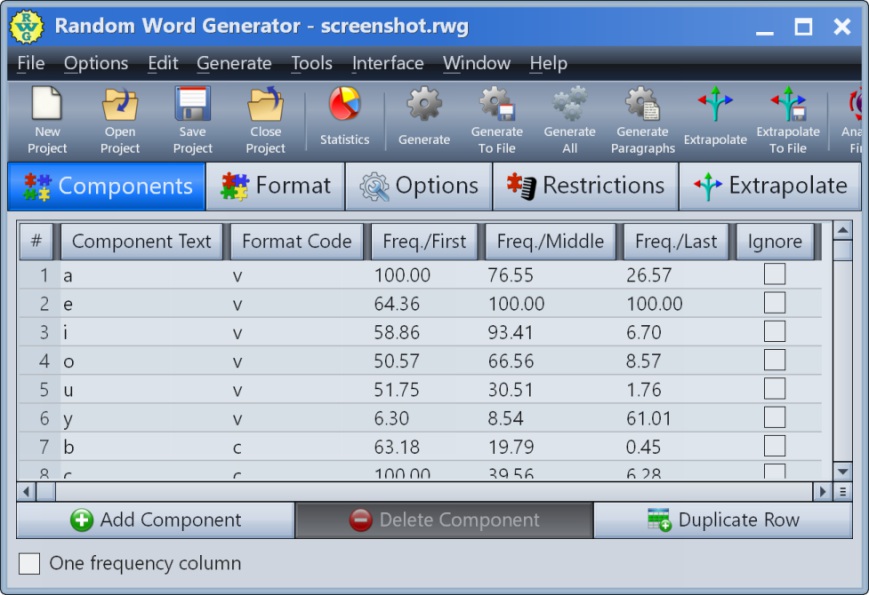Click the Close Project icon

(265, 103)
